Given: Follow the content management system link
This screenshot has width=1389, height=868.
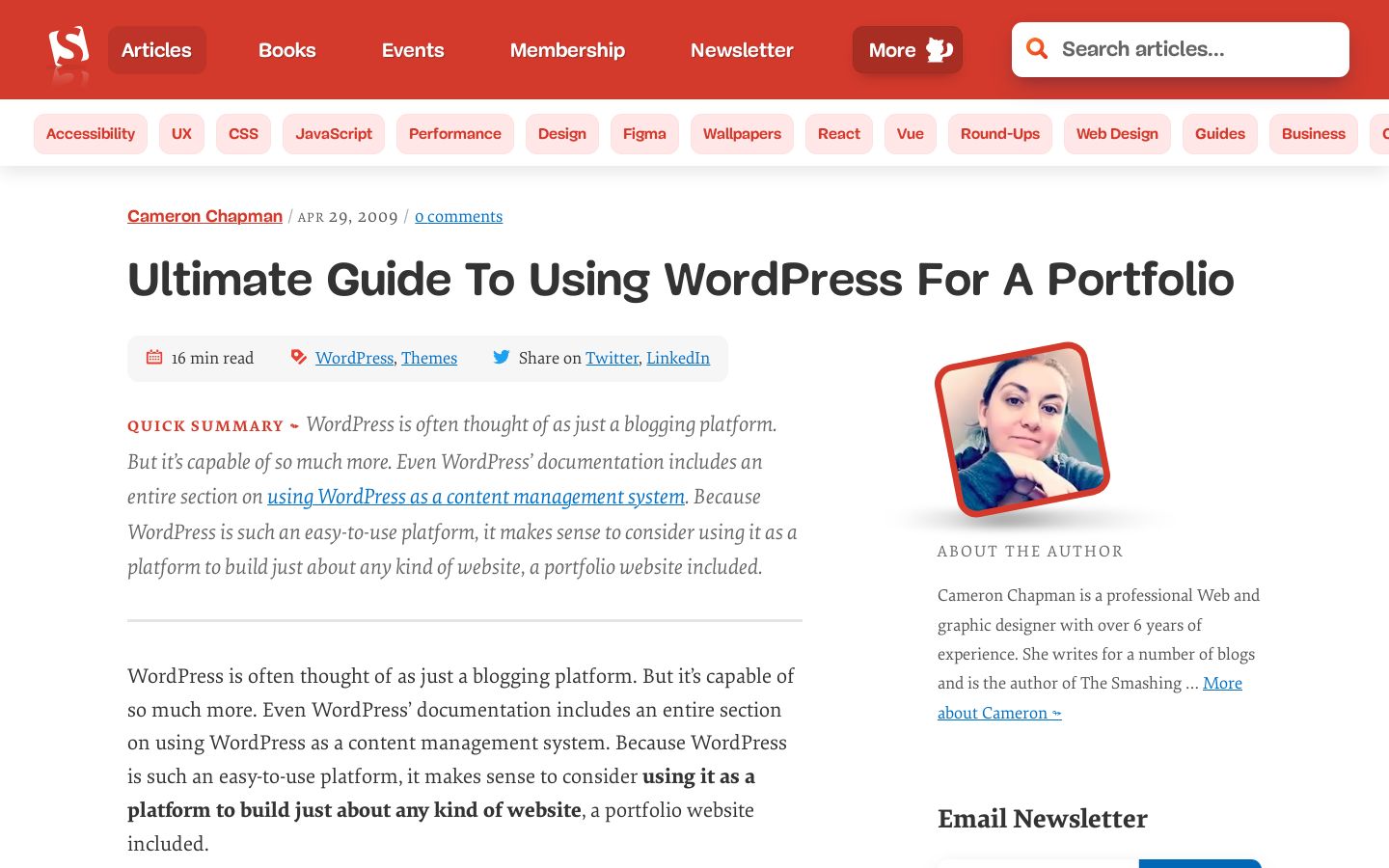Looking at the screenshot, I should (477, 497).
